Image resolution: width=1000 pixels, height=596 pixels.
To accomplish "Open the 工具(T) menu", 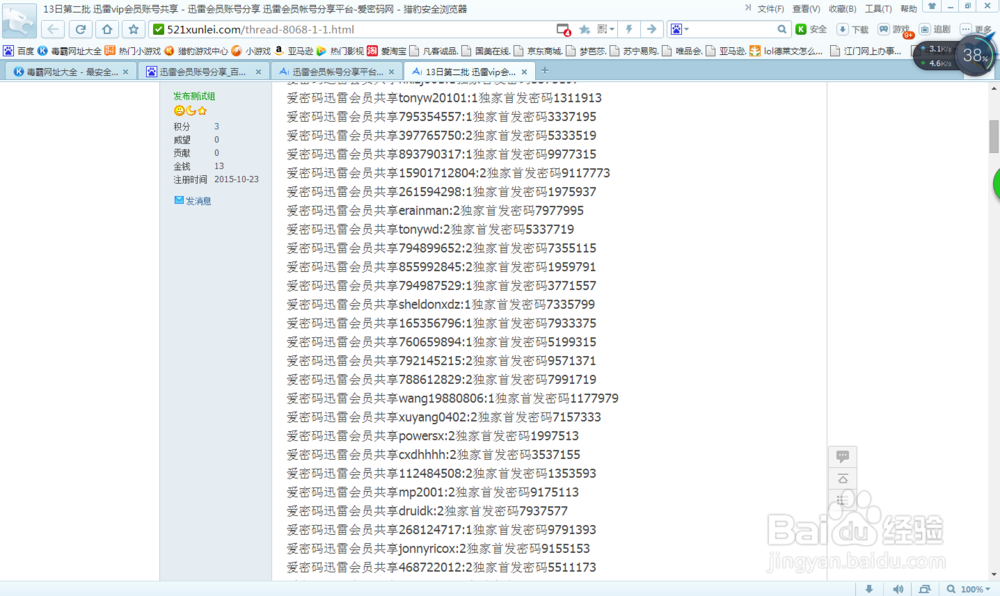I will [x=878, y=9].
